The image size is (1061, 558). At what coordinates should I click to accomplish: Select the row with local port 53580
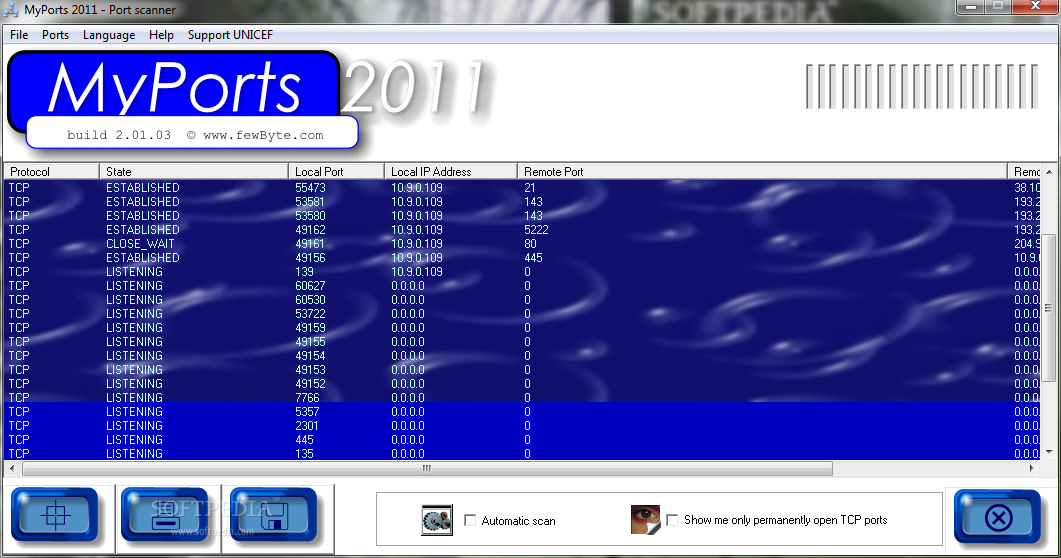click(x=522, y=216)
